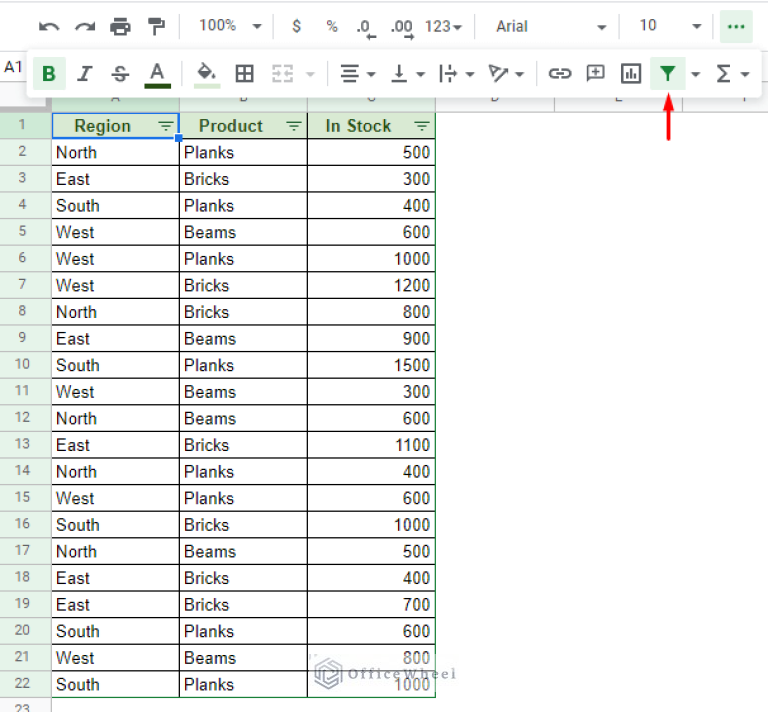
Task: Open the Text wrapping dropdown
Action: pos(456,74)
